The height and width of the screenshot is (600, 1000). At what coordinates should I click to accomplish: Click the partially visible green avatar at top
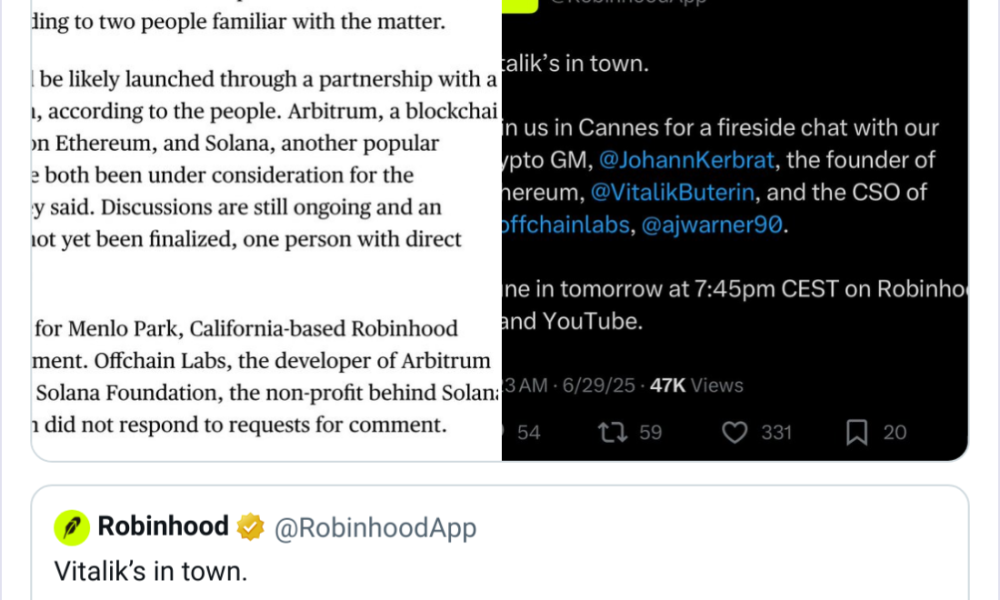[518, 5]
